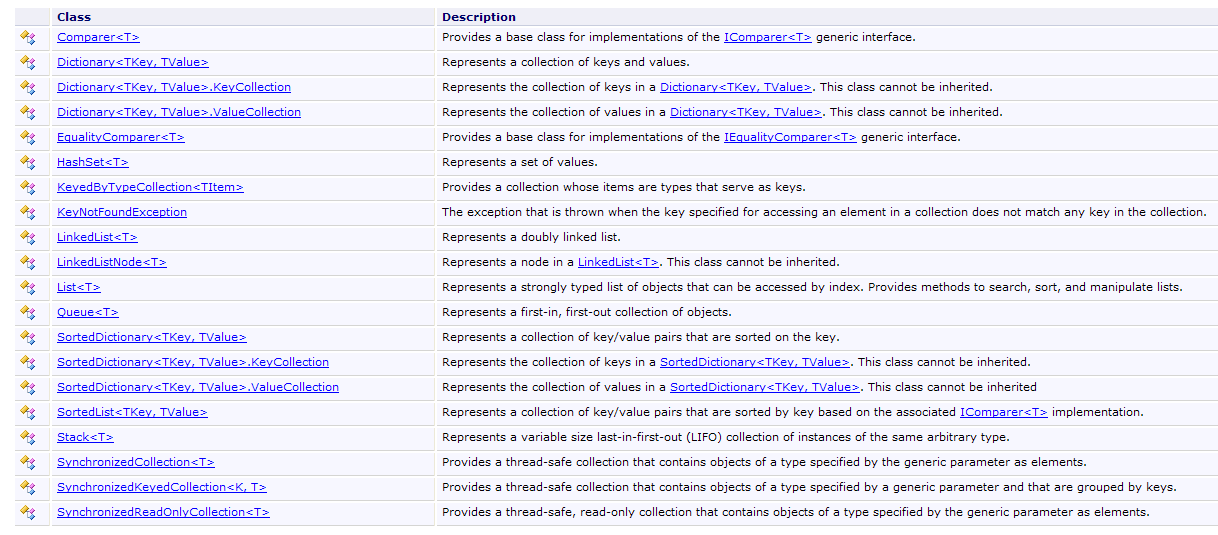This screenshot has height=535, width=1218.
Task: Click the class icon next to HashSet<T>
Action: 27,162
